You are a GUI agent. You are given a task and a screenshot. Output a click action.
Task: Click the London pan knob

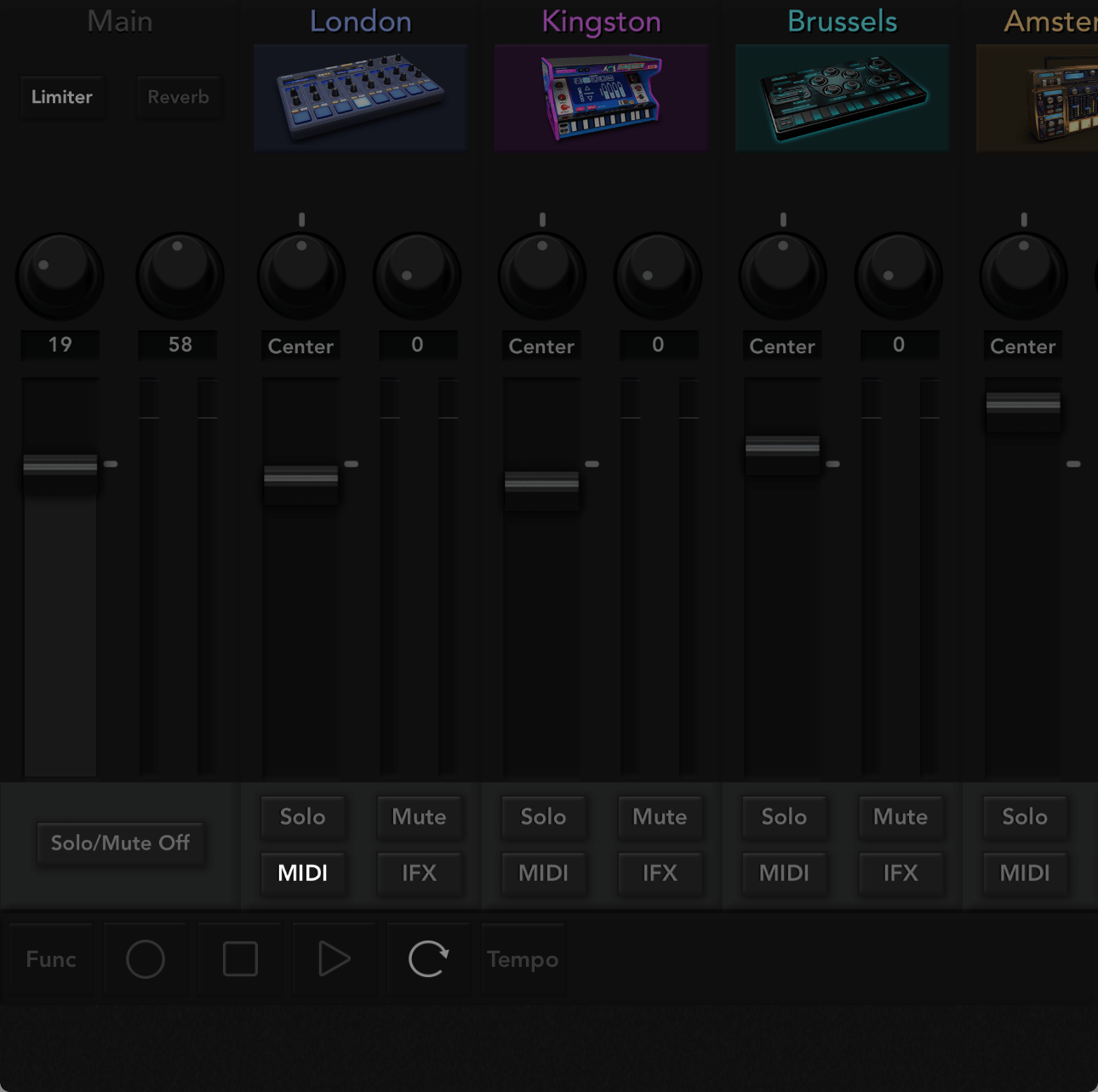(301, 276)
